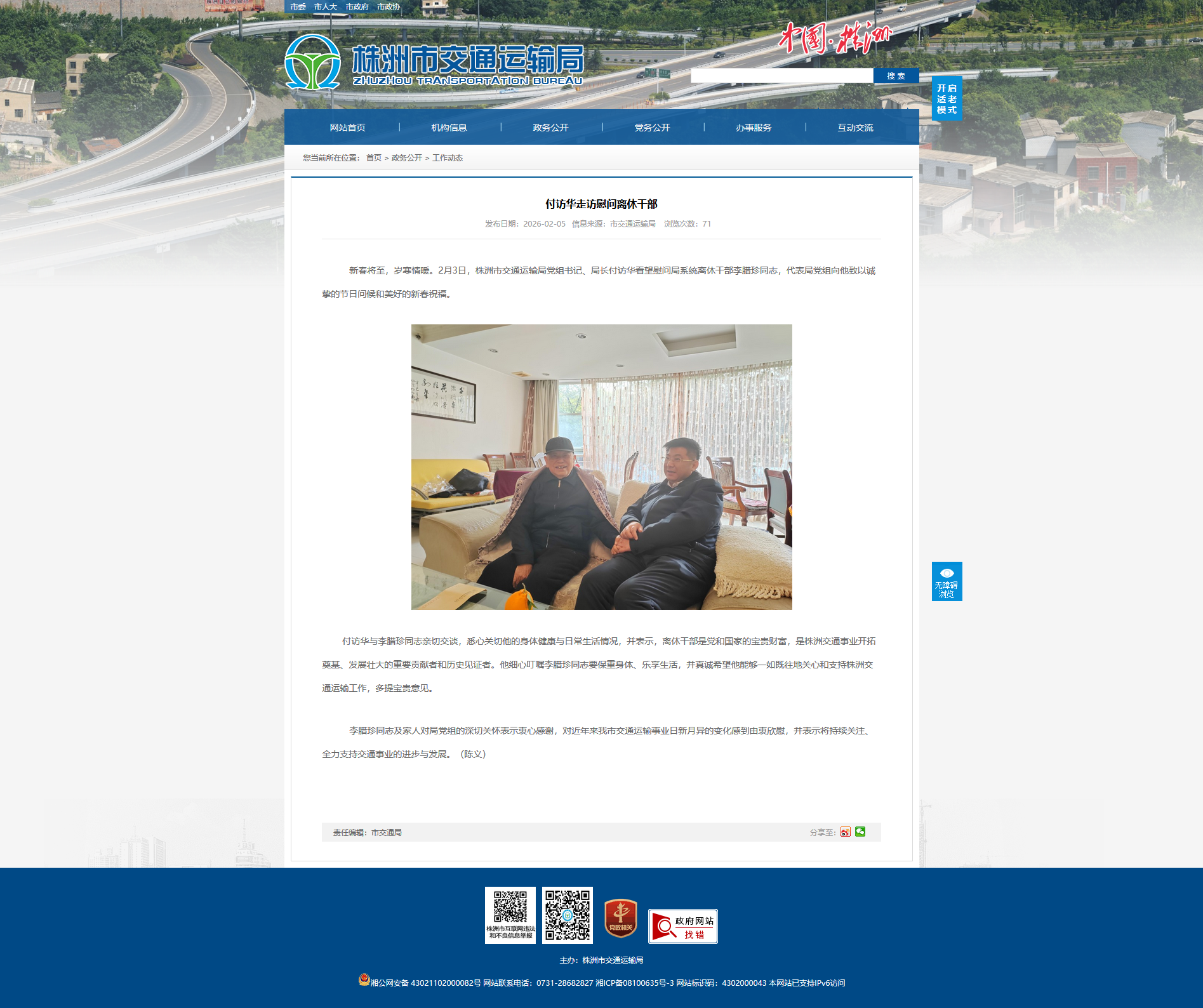The image size is (1203, 1008).
Task: Open the 网站首页 navigation tab
Action: pyautogui.click(x=347, y=128)
